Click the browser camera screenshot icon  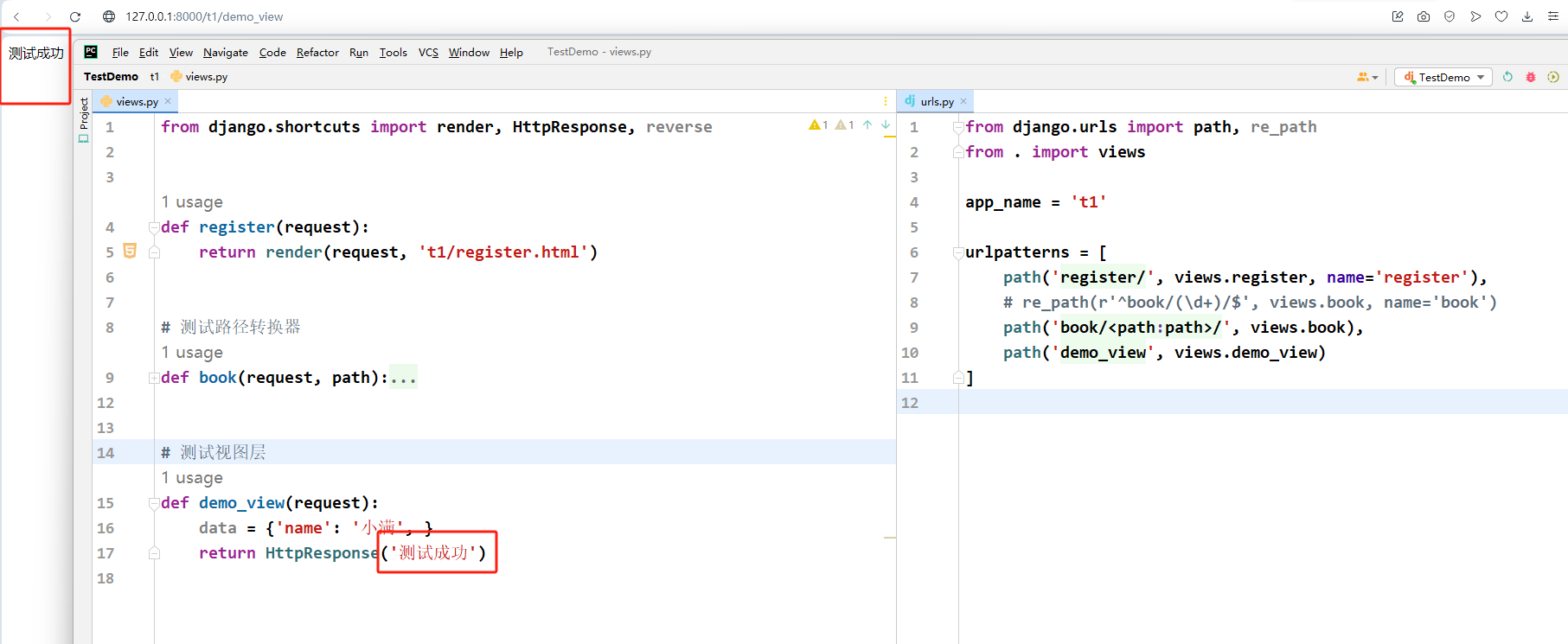click(1424, 16)
